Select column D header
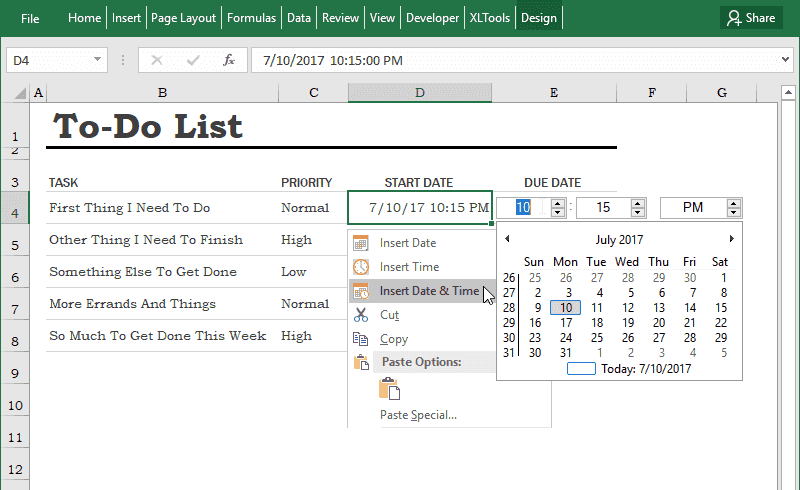800x490 pixels. point(420,93)
